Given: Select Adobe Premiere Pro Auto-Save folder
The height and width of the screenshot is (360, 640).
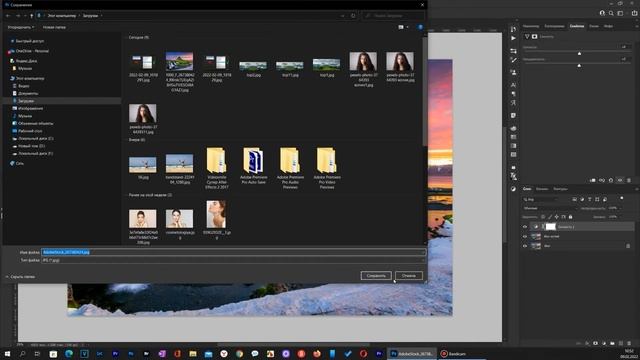Looking at the screenshot, I should [253, 167].
